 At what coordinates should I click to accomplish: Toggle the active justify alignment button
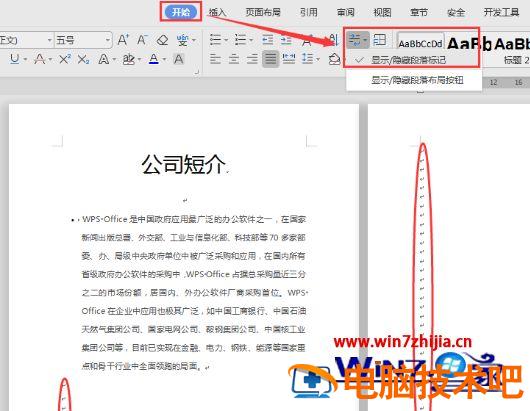[x=270, y=59]
